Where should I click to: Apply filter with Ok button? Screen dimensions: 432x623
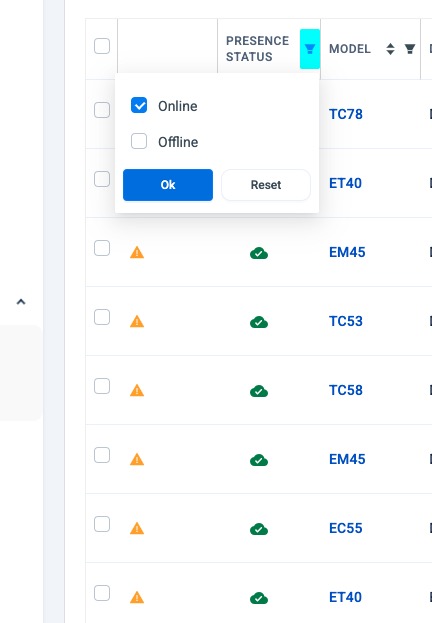(x=168, y=185)
